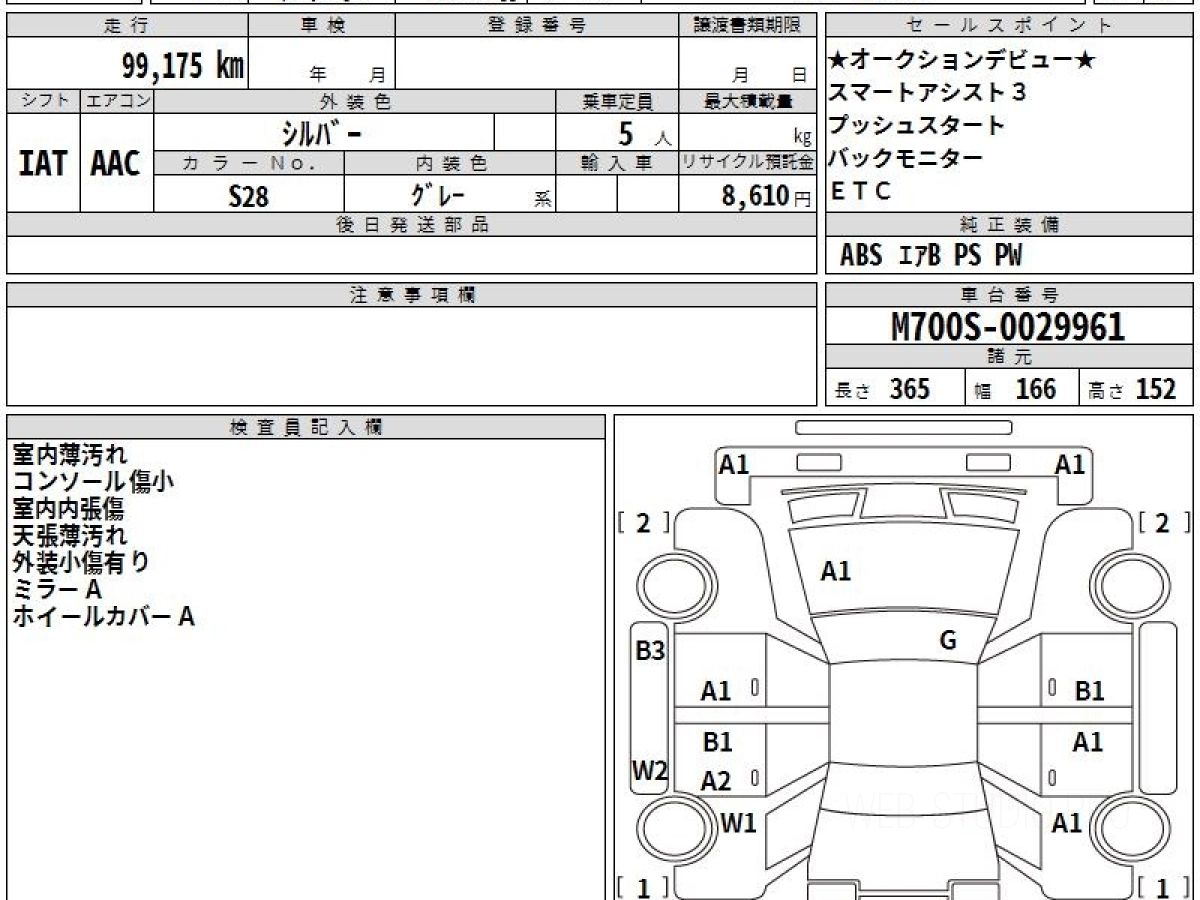The height and width of the screenshot is (900, 1200).
Task: Select the ABS エアB PS PW equipment line
Action: [x=931, y=256]
